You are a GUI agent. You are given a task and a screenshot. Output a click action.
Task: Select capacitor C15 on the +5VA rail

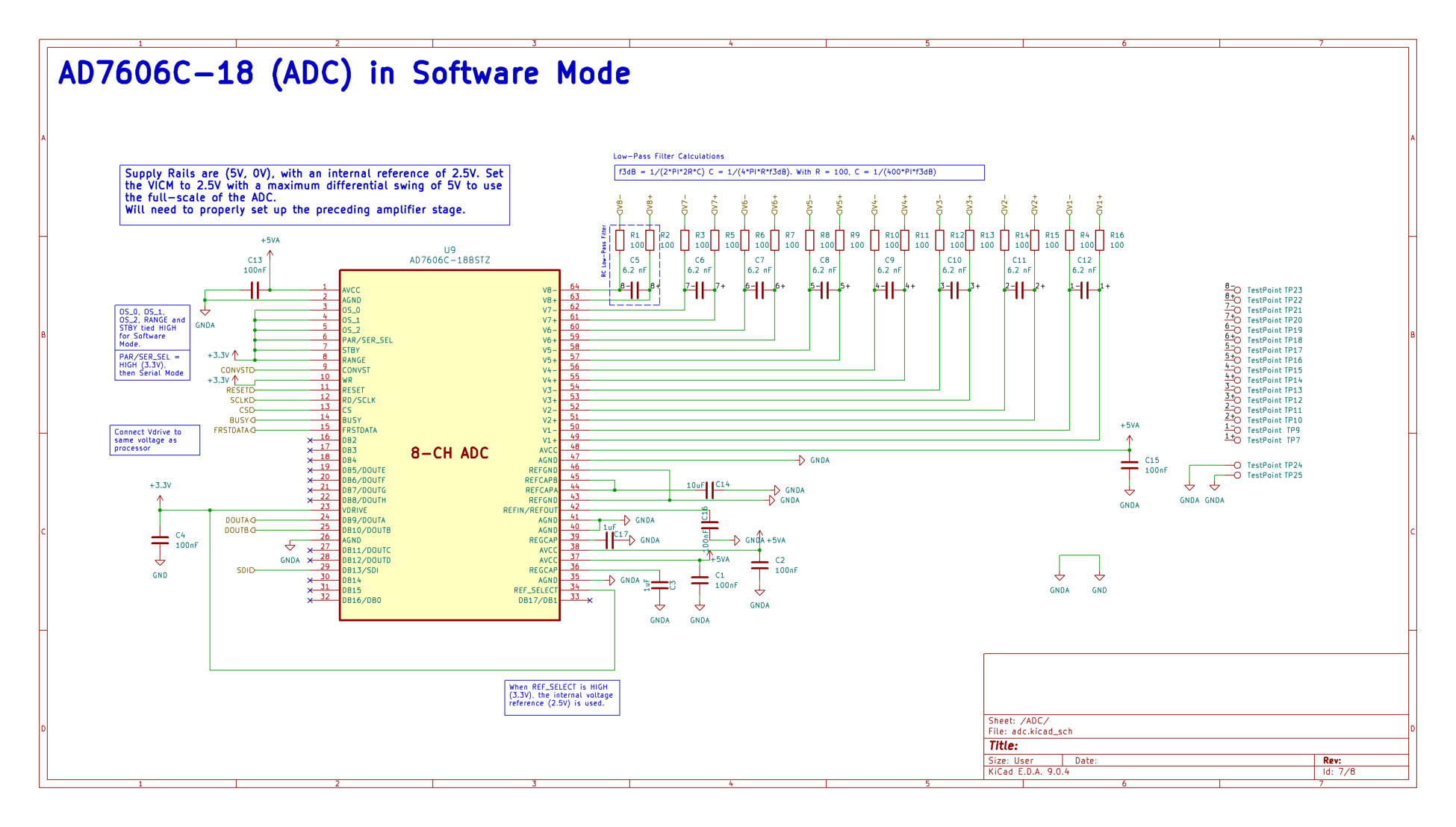pos(1129,465)
